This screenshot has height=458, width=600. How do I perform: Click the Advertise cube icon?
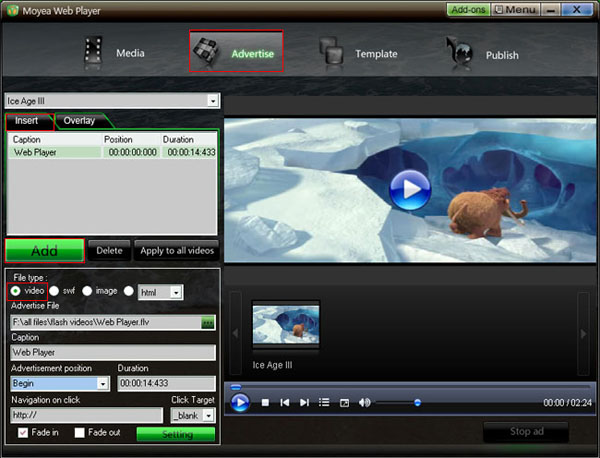(x=207, y=50)
